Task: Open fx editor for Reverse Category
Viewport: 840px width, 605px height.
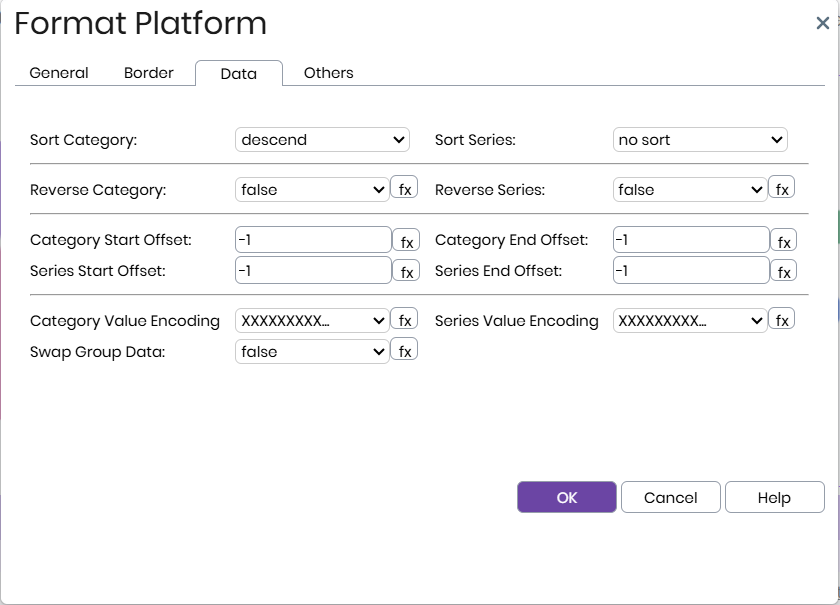Action: (x=404, y=188)
